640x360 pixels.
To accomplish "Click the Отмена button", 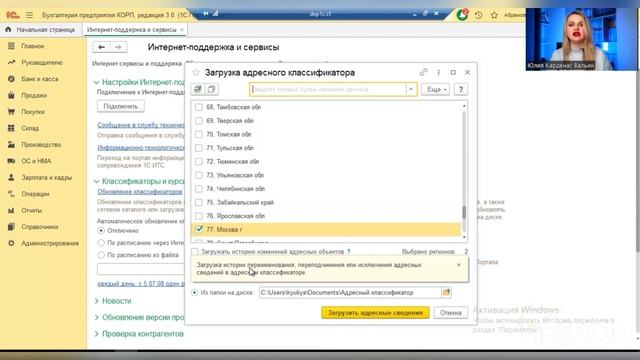I will (x=451, y=313).
